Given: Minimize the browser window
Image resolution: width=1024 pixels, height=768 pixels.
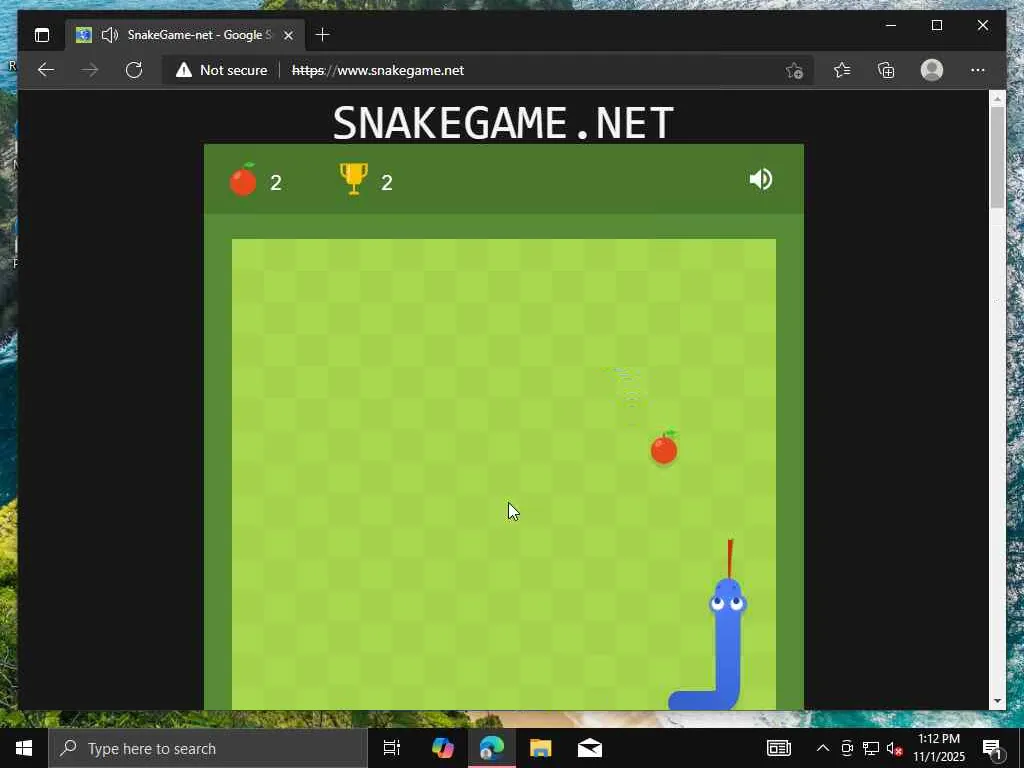Looking at the screenshot, I should [891, 25].
